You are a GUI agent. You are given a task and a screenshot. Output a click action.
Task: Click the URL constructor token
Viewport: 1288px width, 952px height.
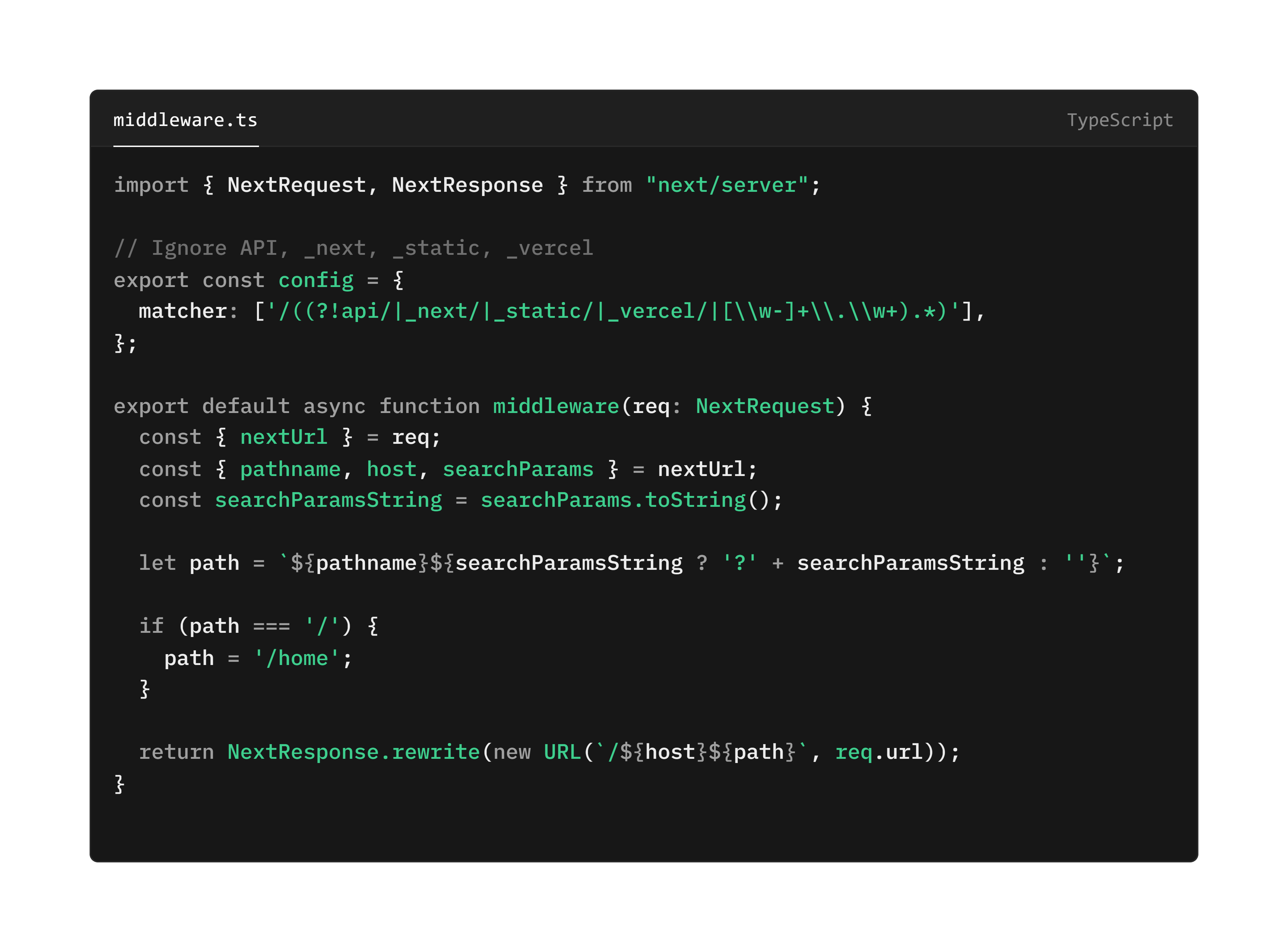coord(562,751)
